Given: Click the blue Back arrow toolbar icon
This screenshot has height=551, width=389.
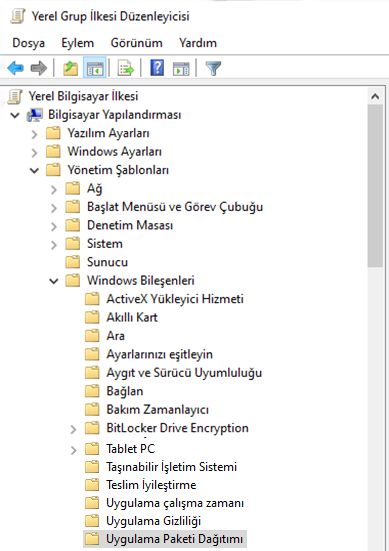Looking at the screenshot, I should pos(15,68).
